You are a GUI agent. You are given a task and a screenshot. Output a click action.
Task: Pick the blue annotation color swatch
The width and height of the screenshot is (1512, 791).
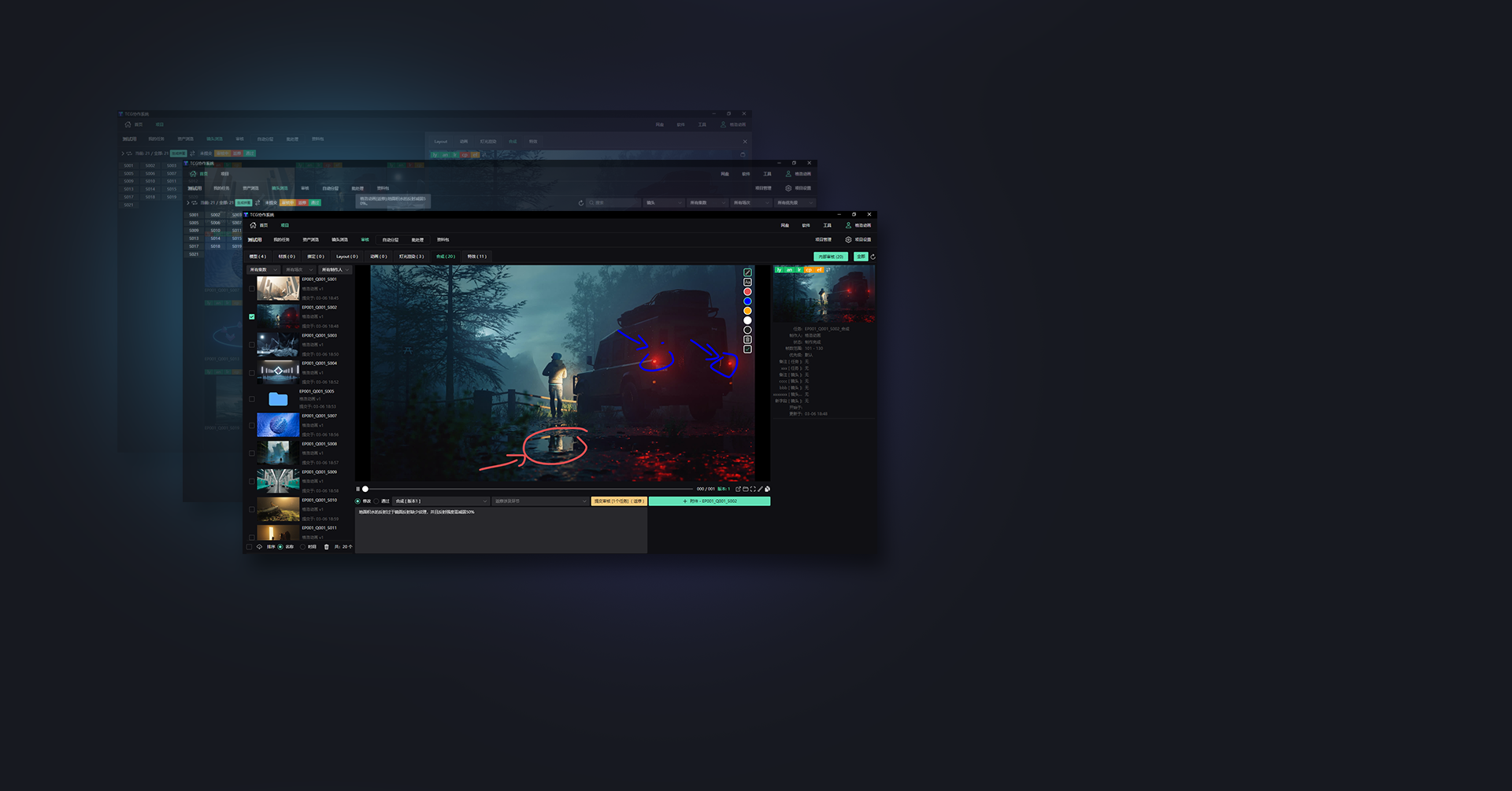point(747,301)
